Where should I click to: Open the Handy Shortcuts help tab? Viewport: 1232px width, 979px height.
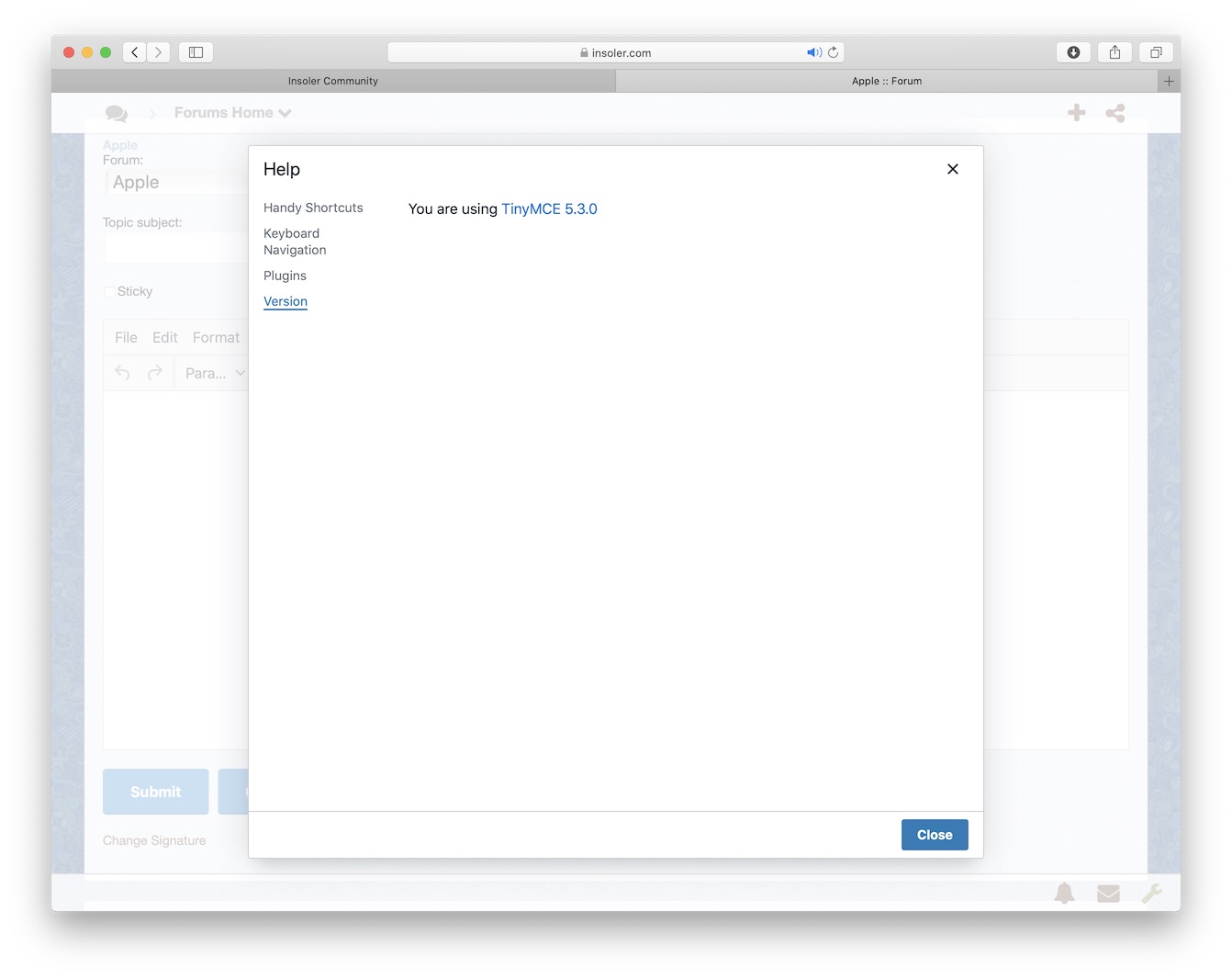[x=313, y=208]
